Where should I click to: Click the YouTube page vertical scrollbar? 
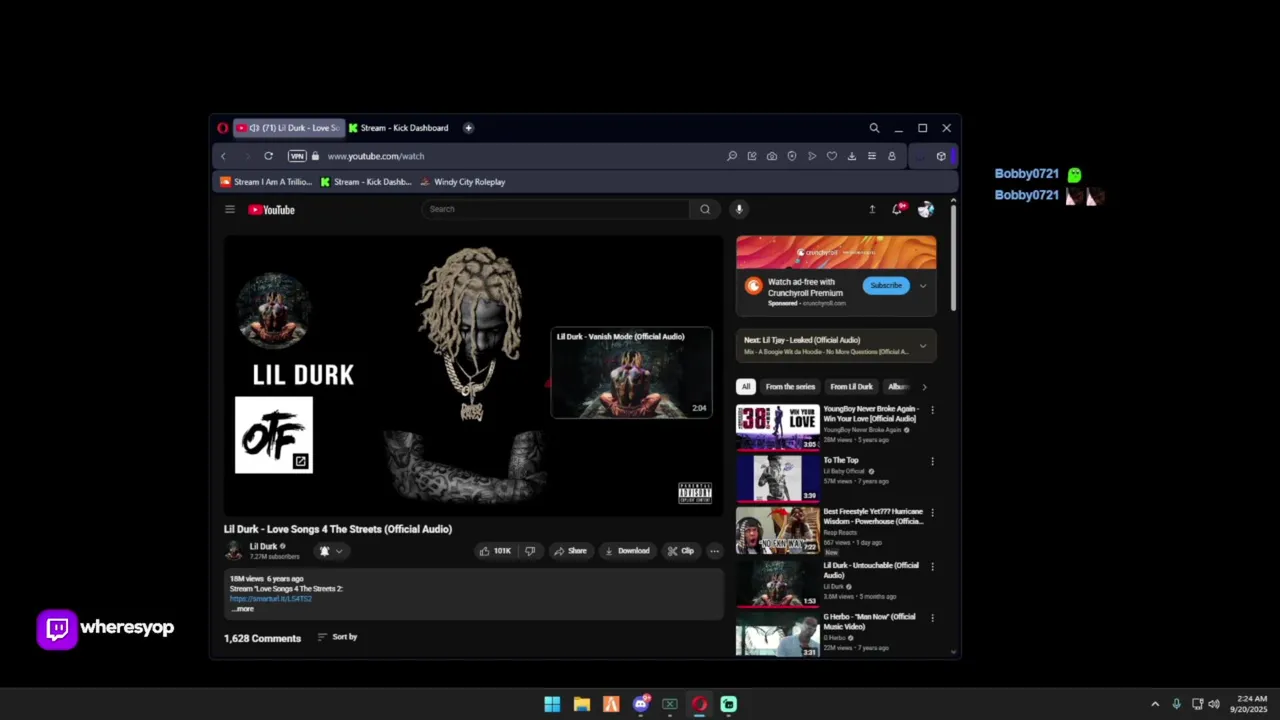pos(953,258)
